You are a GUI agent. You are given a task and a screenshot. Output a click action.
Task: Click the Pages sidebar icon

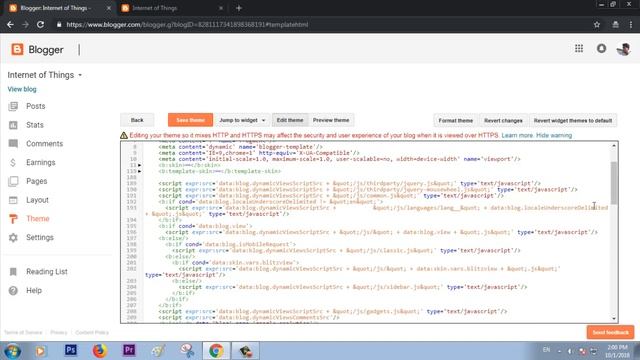(x=13, y=181)
